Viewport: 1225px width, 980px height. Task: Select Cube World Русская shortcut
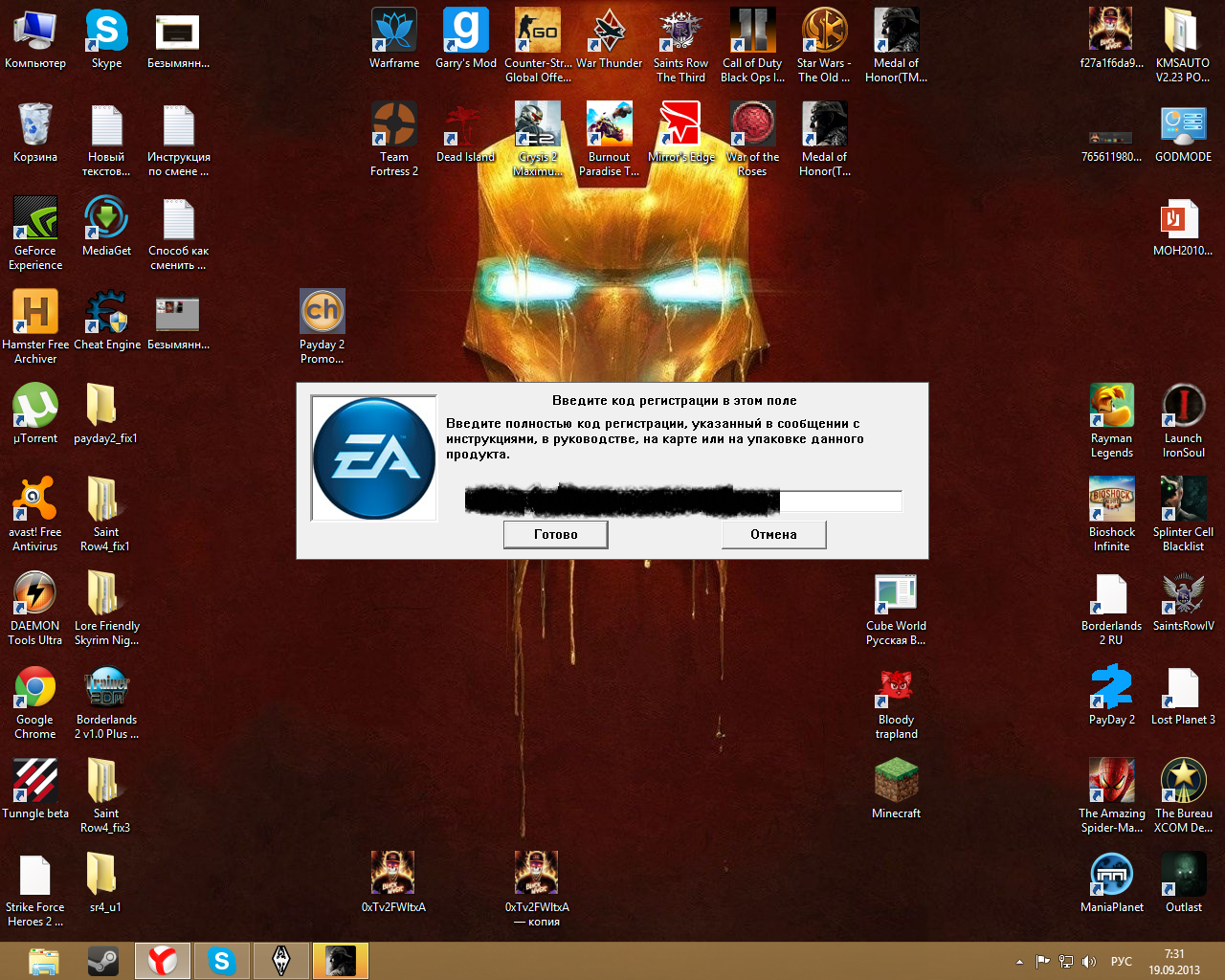click(896, 609)
